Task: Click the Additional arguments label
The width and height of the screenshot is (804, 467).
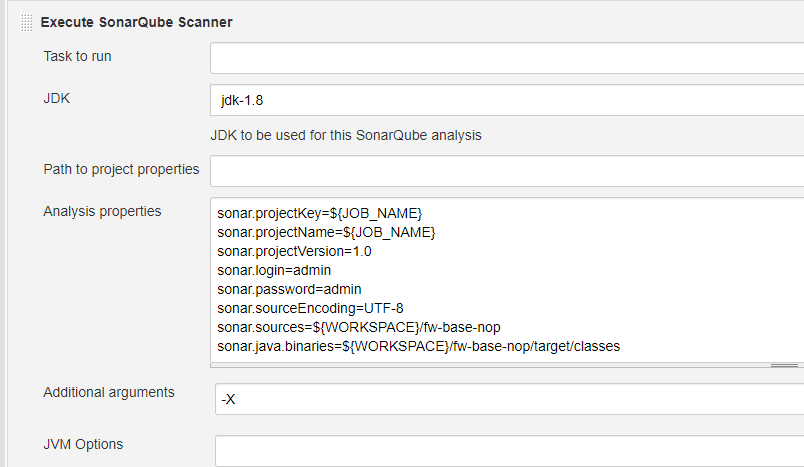Action: coord(109,392)
